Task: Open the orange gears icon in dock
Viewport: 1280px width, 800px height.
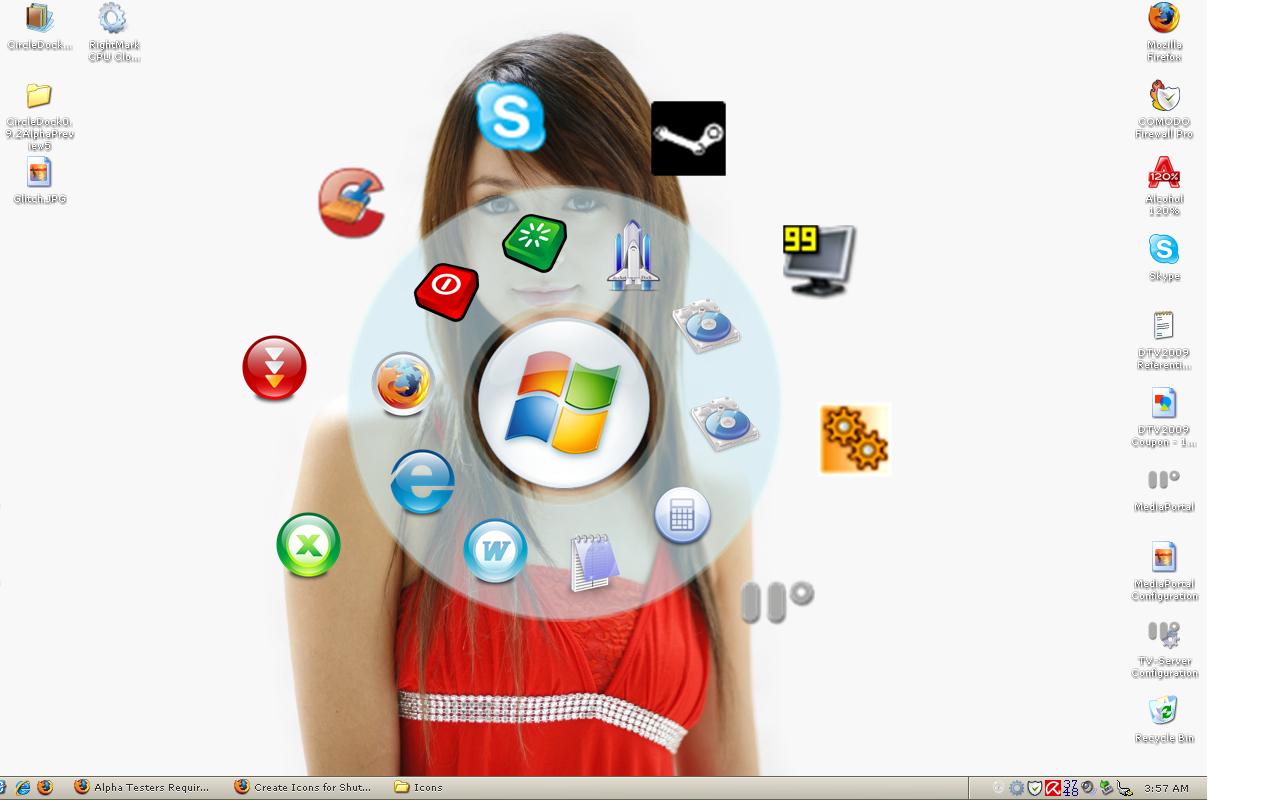Action: click(854, 439)
